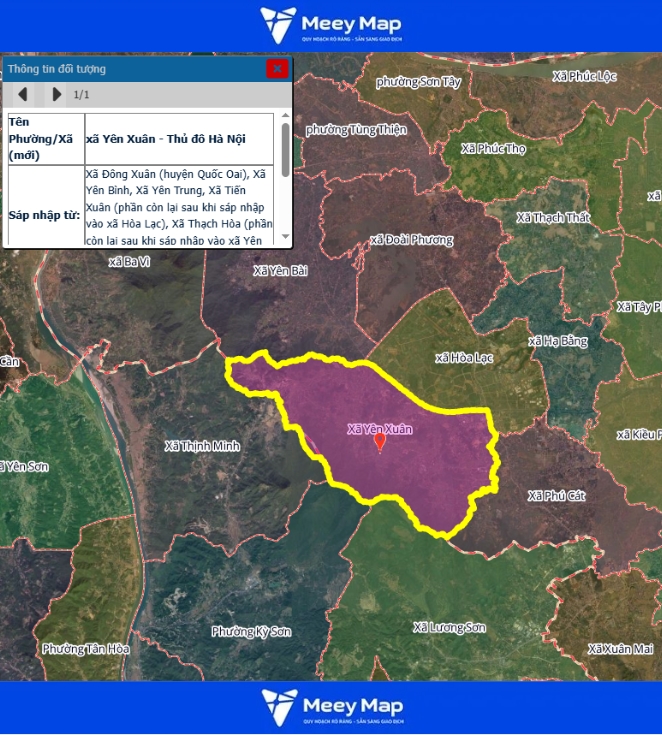Select Xã Lương Sơn on the map
Image resolution: width=662 pixels, height=735 pixels.
click(x=449, y=627)
